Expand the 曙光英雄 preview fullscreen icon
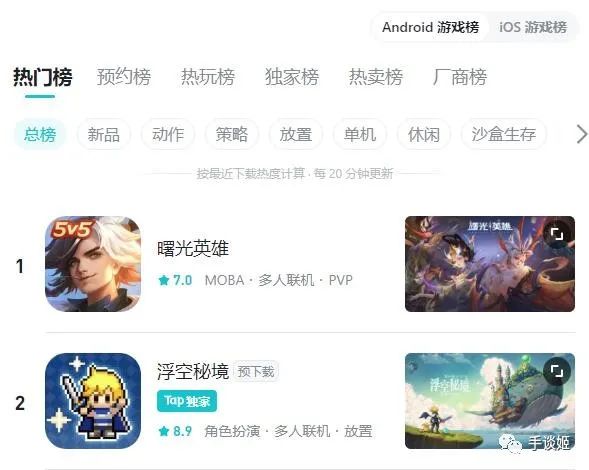Screen dimensions: 589x470 click(557, 234)
